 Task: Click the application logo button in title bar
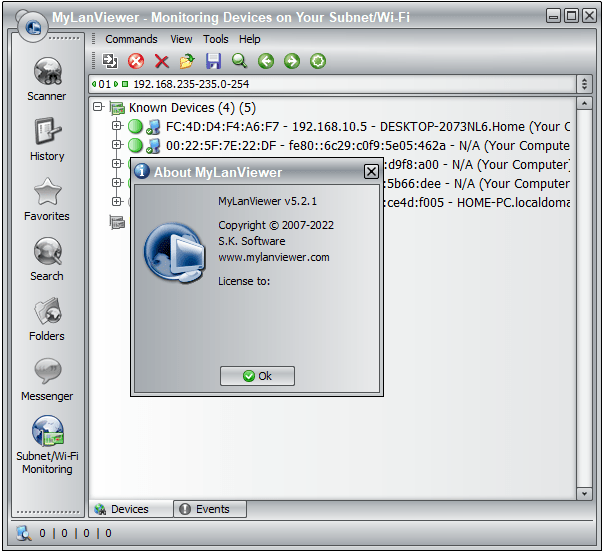coord(33,27)
